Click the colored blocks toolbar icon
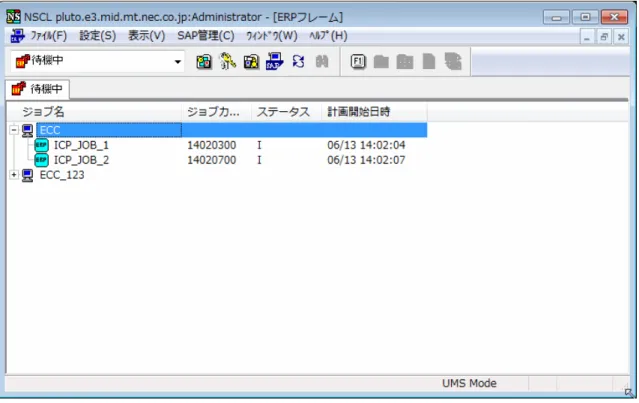 point(204,62)
